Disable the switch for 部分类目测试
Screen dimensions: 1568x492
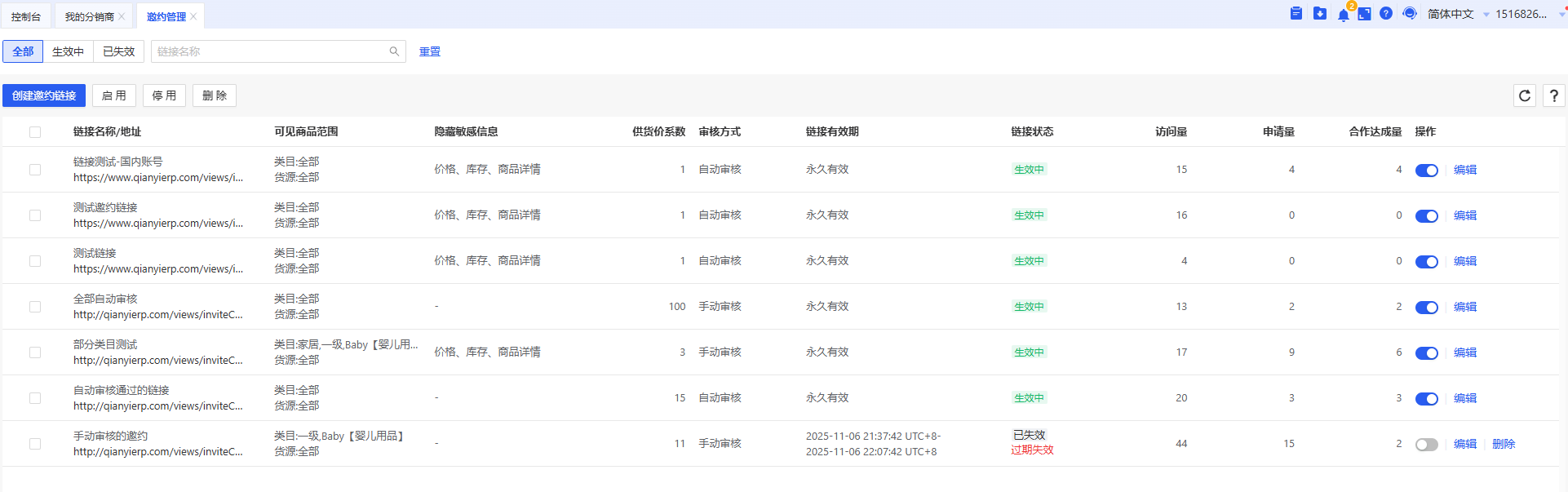1427,353
